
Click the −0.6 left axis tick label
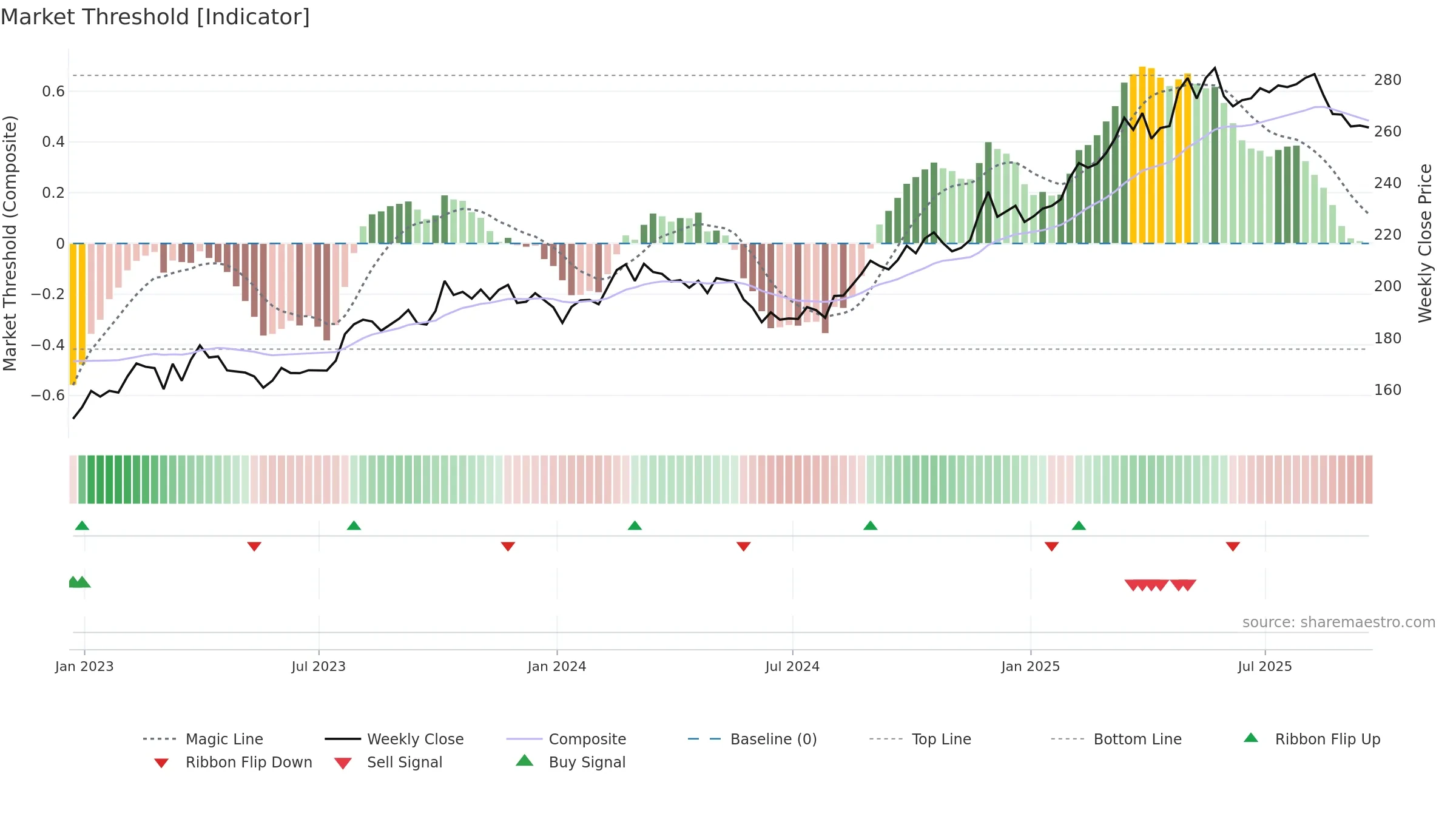pyautogui.click(x=48, y=396)
